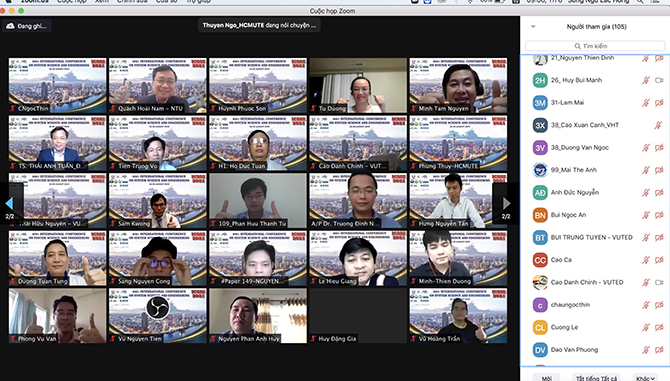Screen dimensions: 670x381
Task: Collapse participants panel with the chevron
Action: [533, 26]
